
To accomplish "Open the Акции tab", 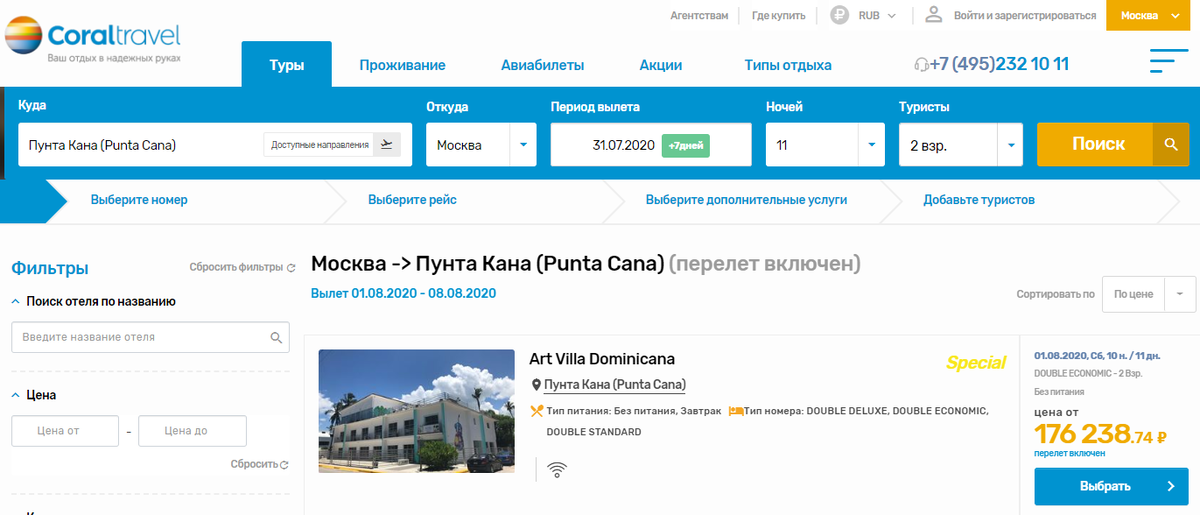I will [660, 65].
